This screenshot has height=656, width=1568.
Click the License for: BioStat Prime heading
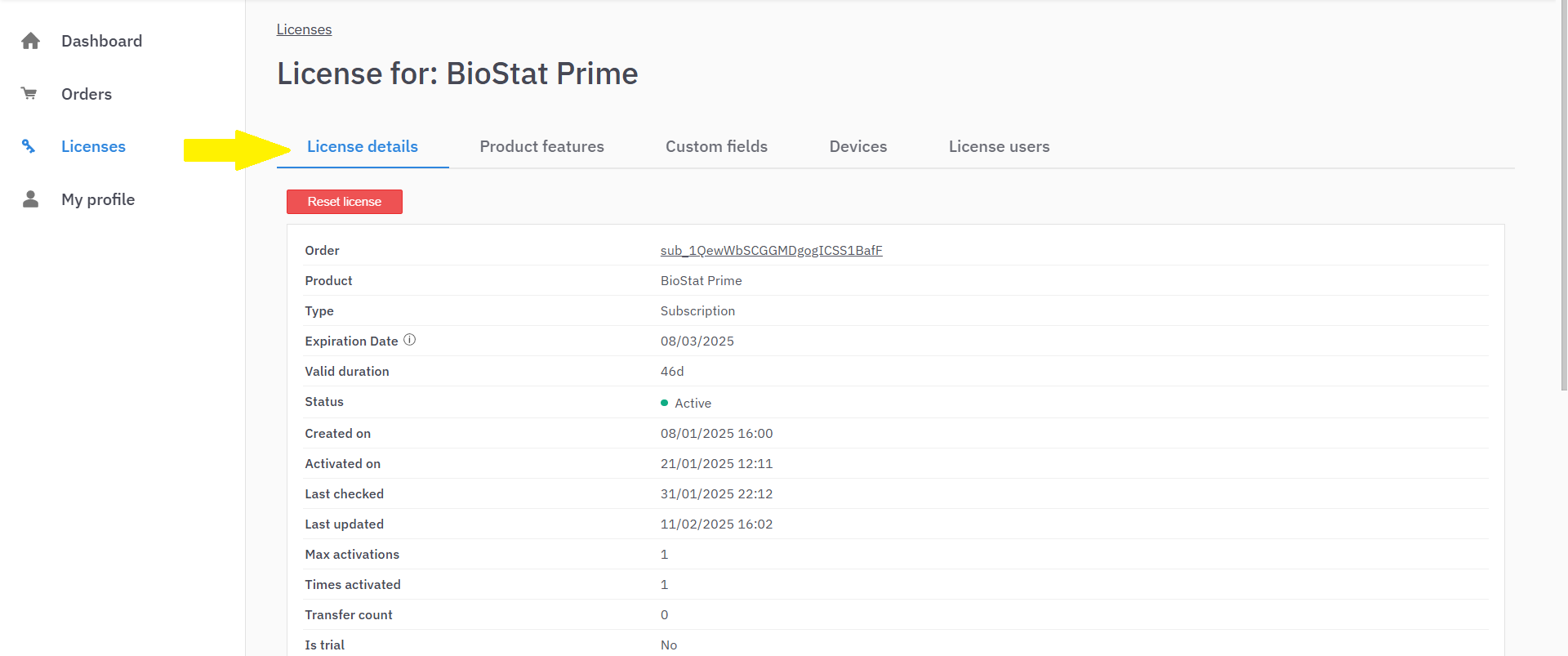457,74
